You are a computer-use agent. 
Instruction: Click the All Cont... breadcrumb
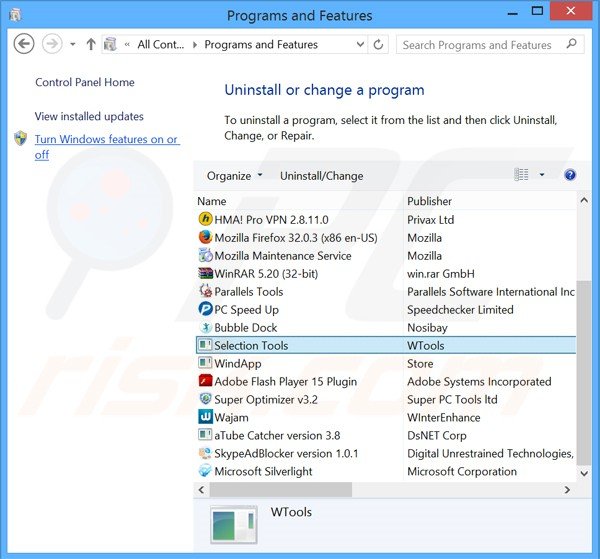[x=161, y=45]
